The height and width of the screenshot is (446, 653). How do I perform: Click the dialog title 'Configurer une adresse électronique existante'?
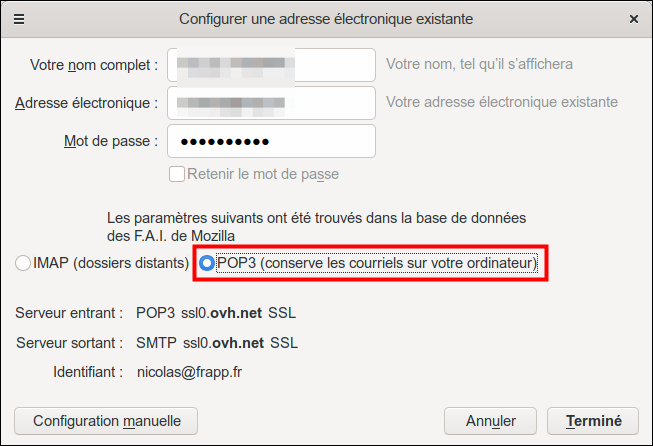[326, 19]
